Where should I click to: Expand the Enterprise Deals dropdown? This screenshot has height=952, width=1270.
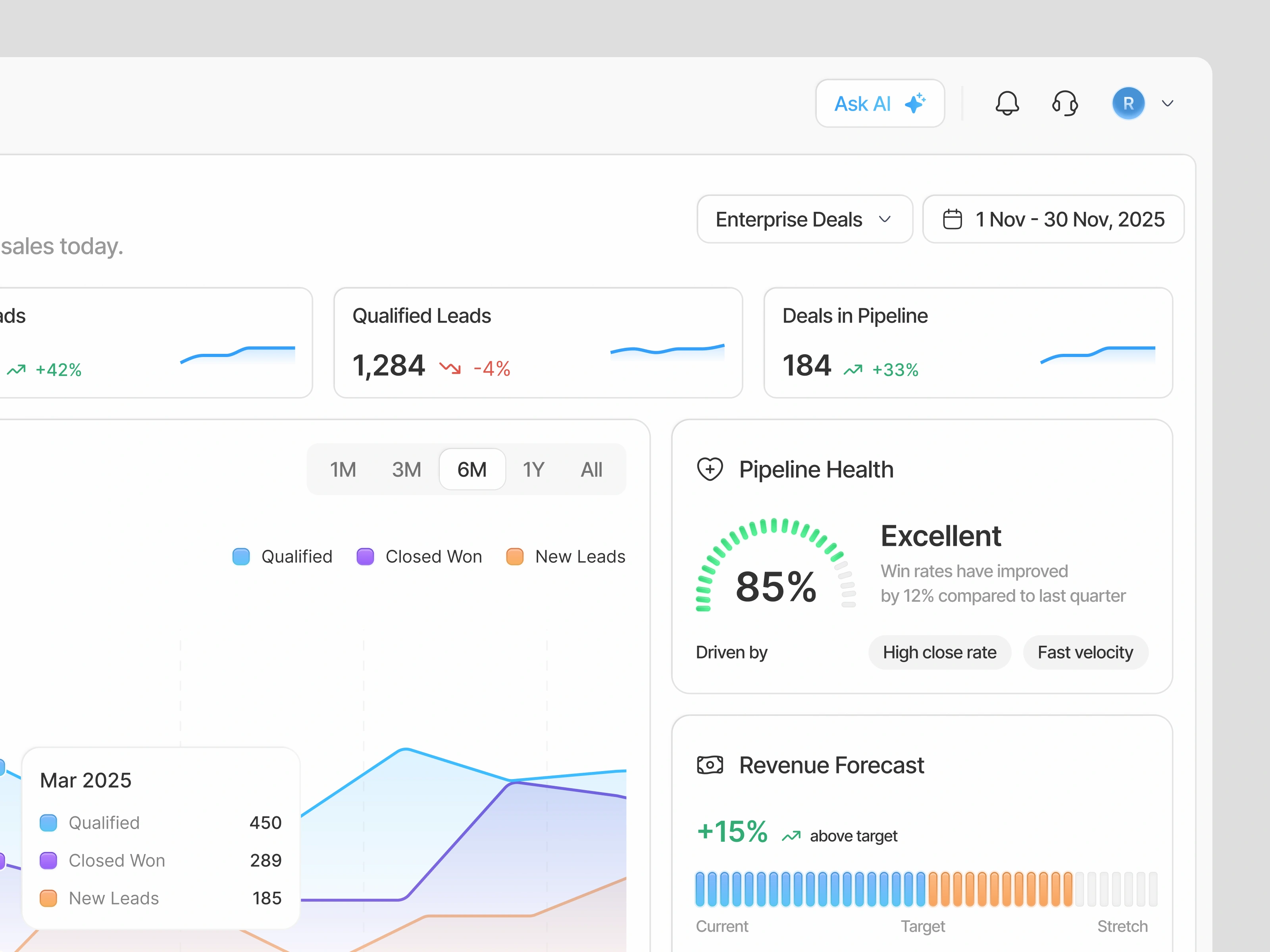[804, 219]
